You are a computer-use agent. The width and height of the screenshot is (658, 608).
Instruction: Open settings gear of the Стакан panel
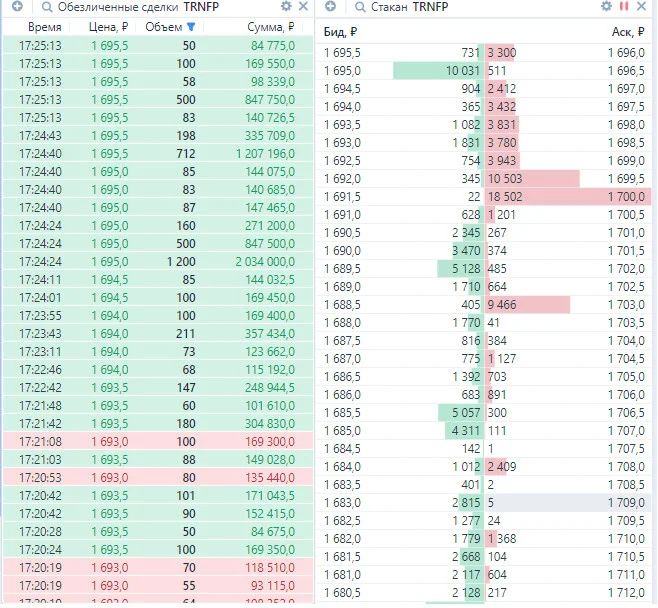[x=606, y=6]
